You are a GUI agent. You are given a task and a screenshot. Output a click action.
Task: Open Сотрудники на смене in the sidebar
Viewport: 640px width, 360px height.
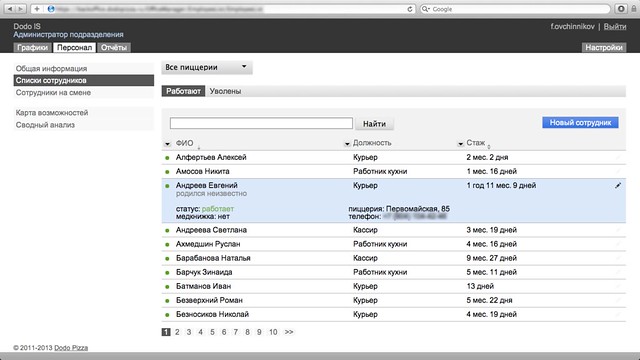point(84,93)
